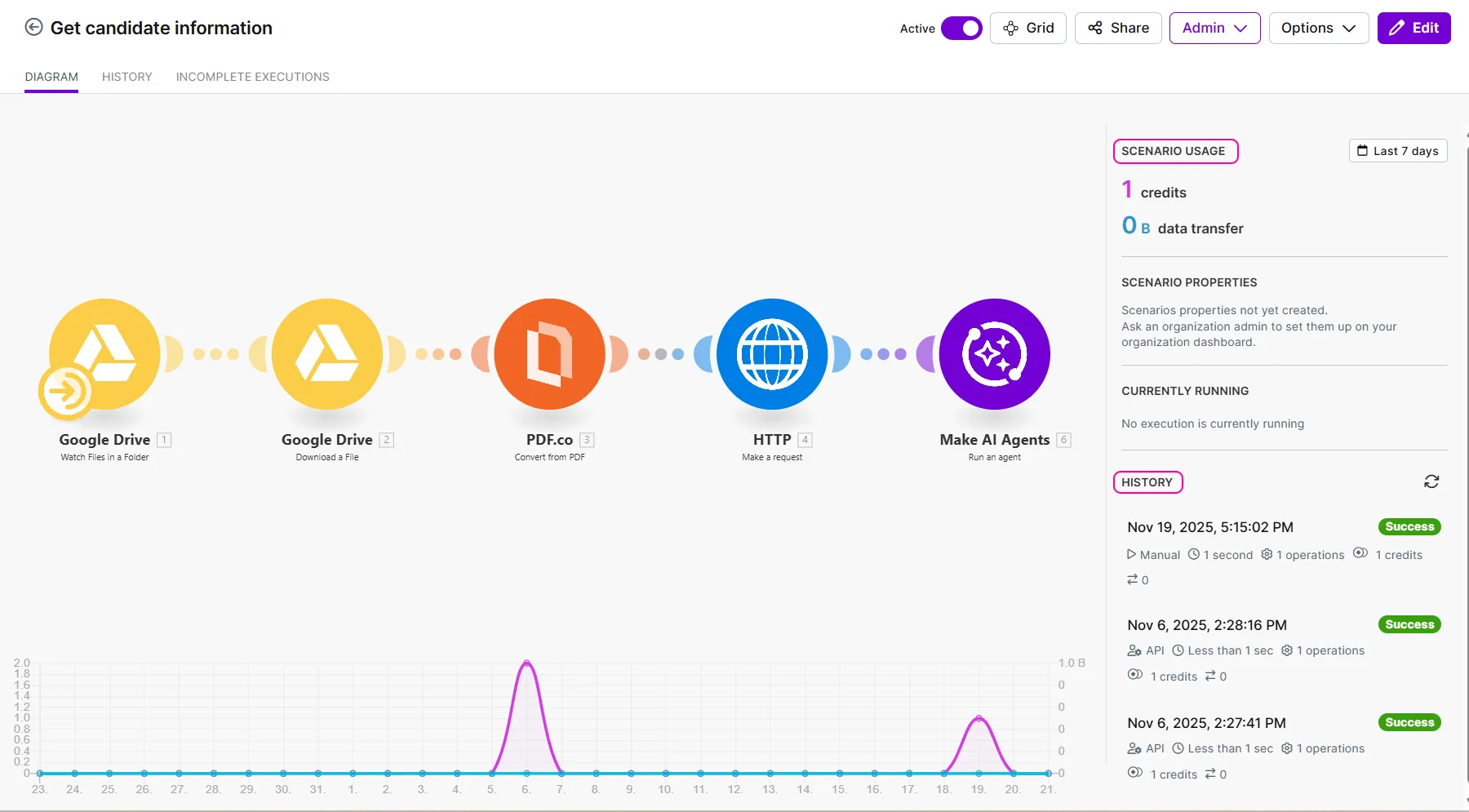Click the module number 1 badge
Viewport: 1469px width, 812px height.
(164, 440)
